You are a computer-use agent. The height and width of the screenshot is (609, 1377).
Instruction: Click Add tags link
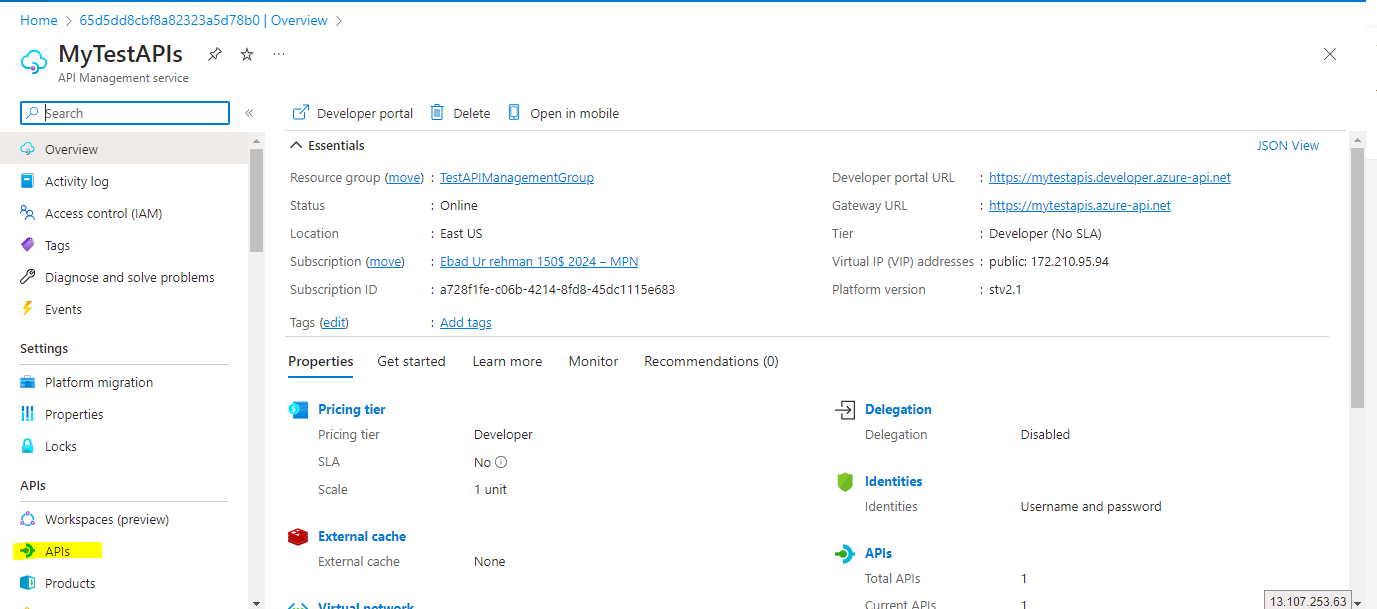[x=466, y=322]
